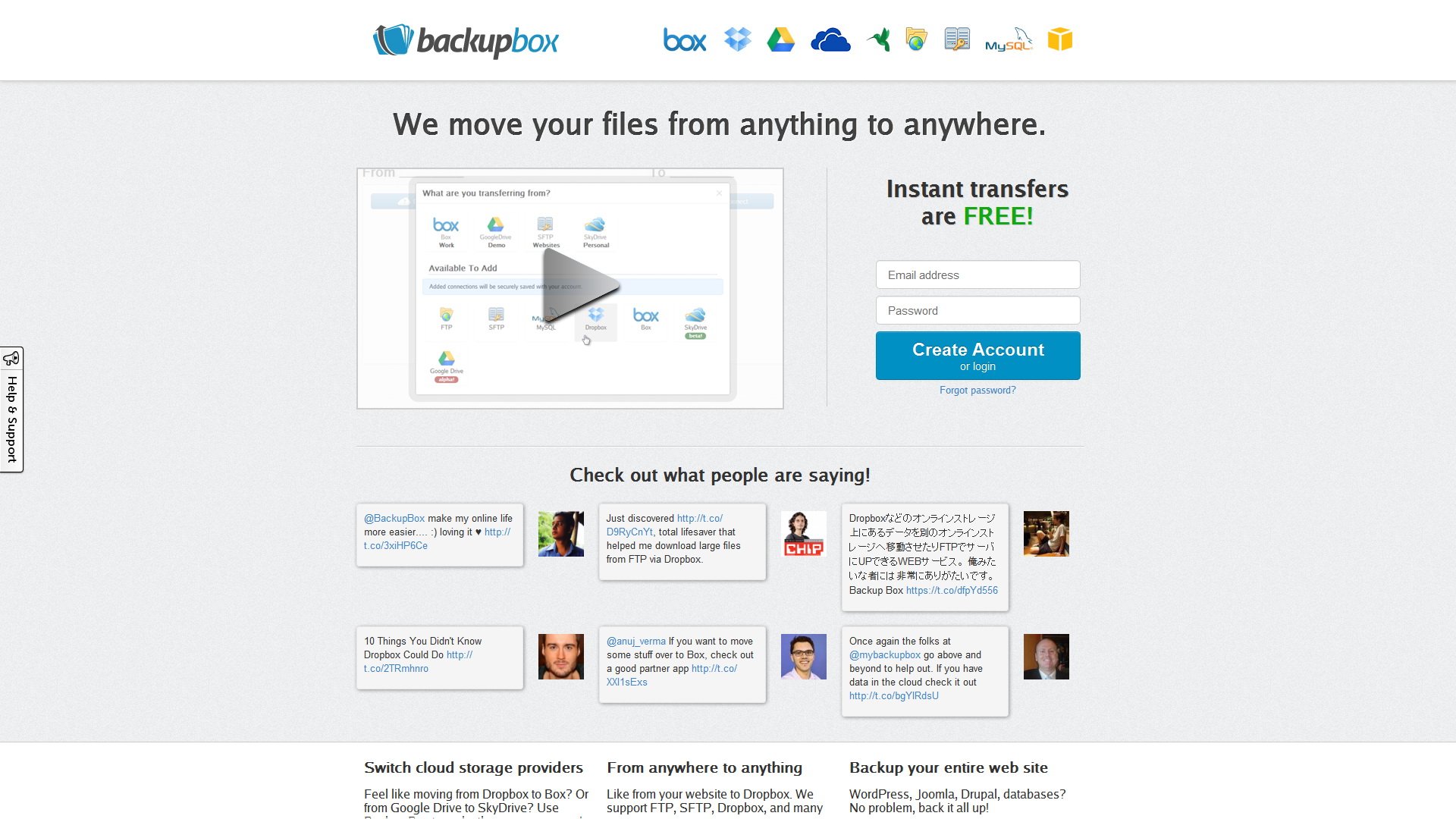1456x819 pixels.
Task: Click the Dropbox cloud storage icon
Action: [x=737, y=40]
